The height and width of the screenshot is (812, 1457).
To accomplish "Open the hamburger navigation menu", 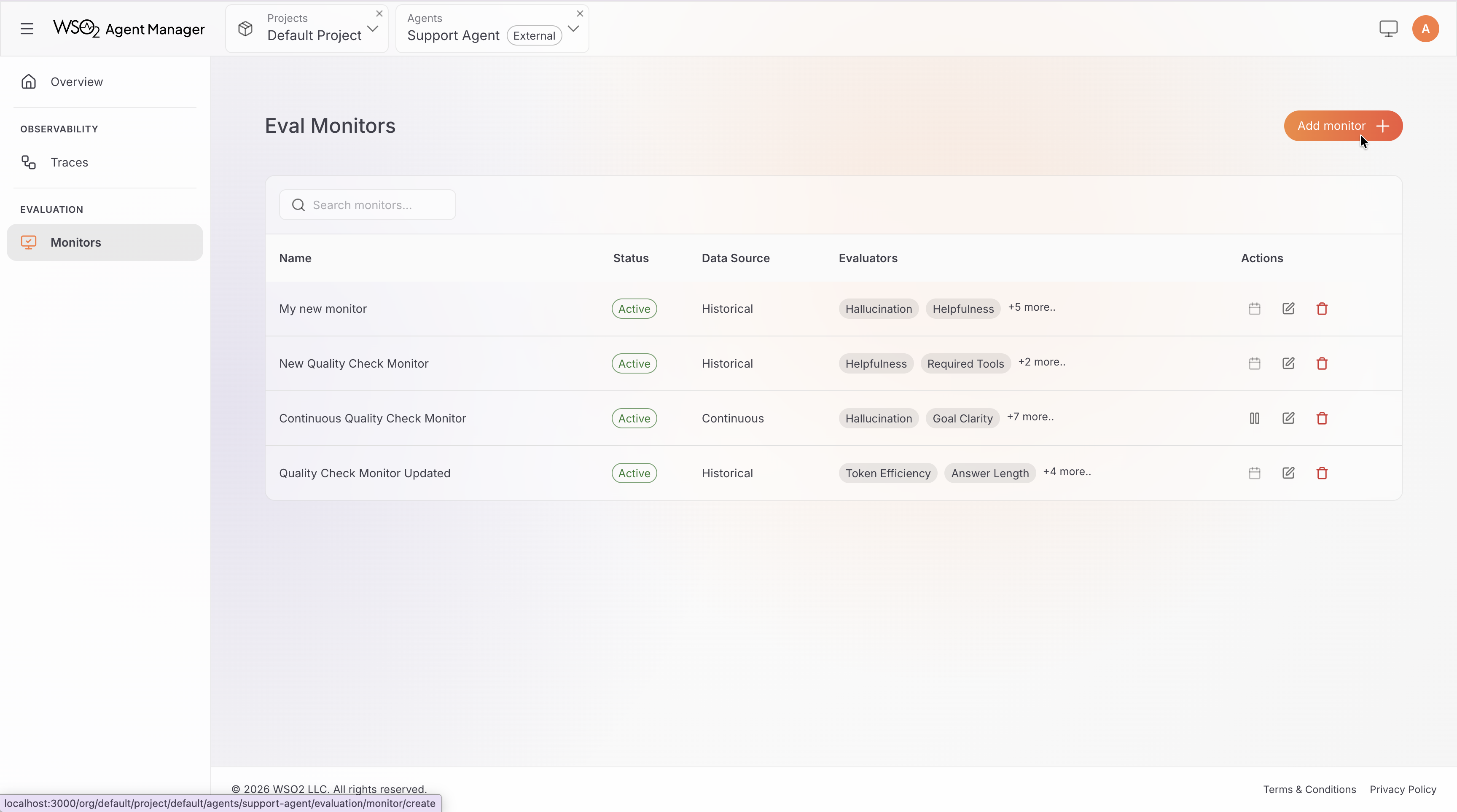I will (x=27, y=28).
